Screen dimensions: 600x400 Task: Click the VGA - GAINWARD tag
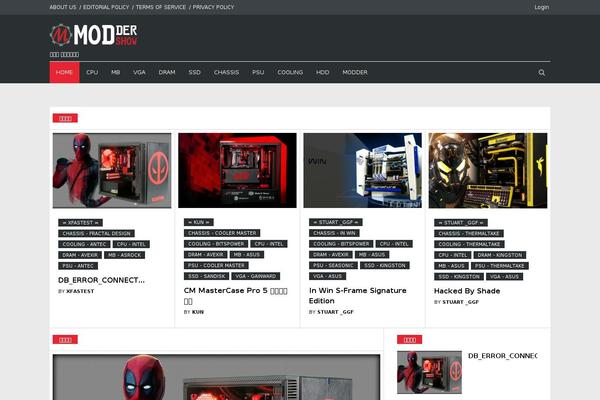pos(256,276)
